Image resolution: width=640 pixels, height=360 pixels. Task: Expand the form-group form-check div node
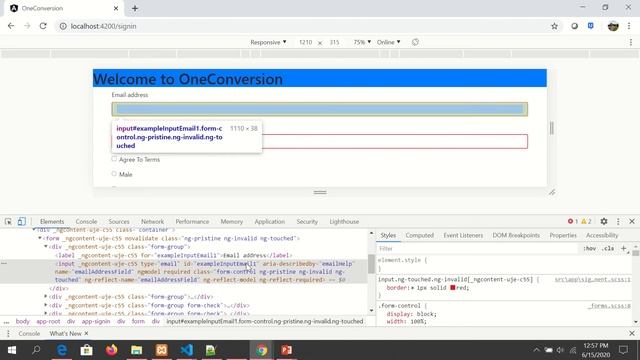click(x=46, y=305)
